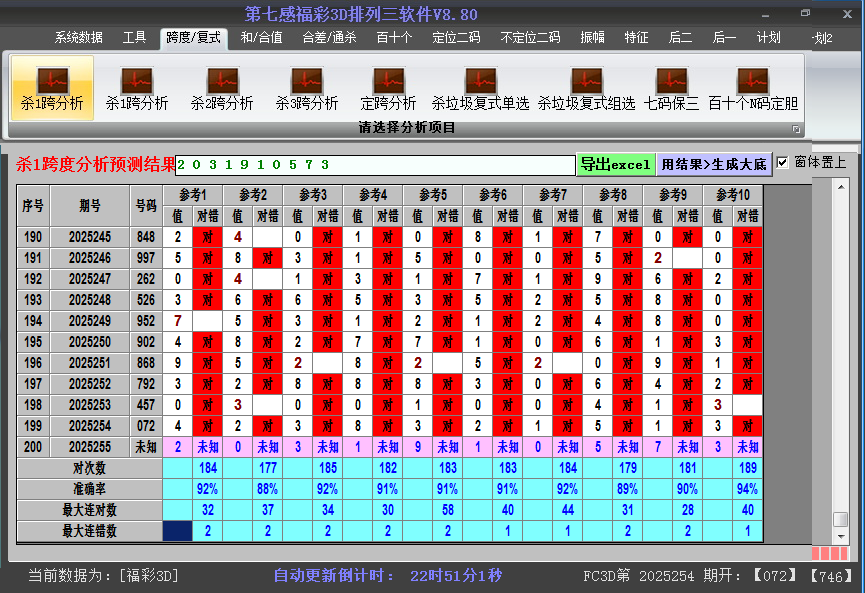This screenshot has width=865, height=593.
Task: Click the 导出excel button
Action: [x=615, y=164]
